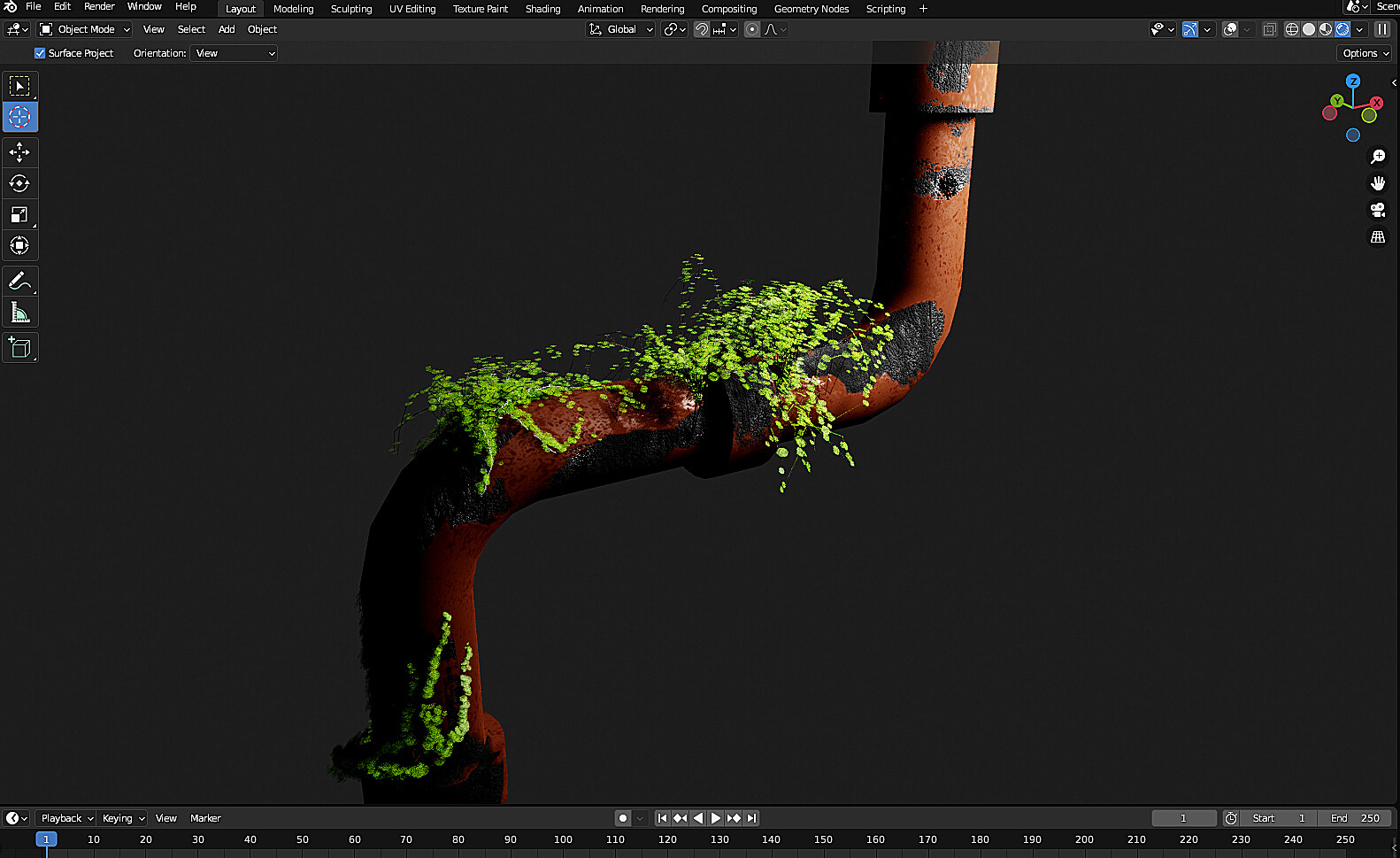Switch perspective/orthographic grid icon
Screen dimensions: 1400x858
coord(1378,236)
